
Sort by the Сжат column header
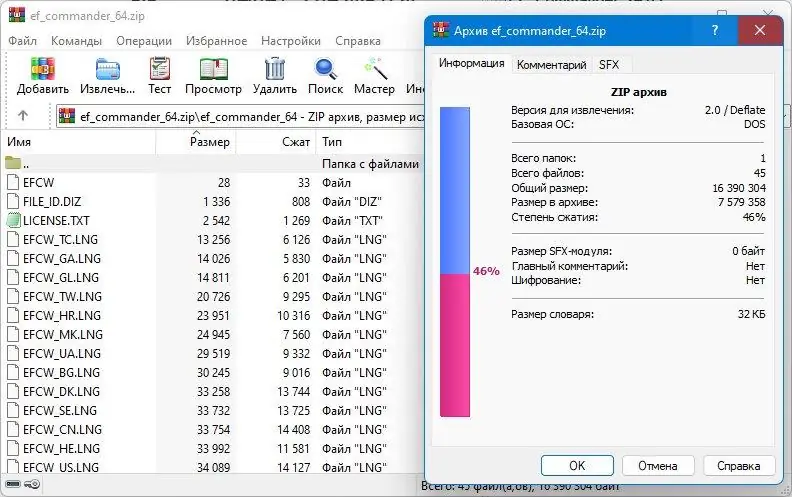276,142
